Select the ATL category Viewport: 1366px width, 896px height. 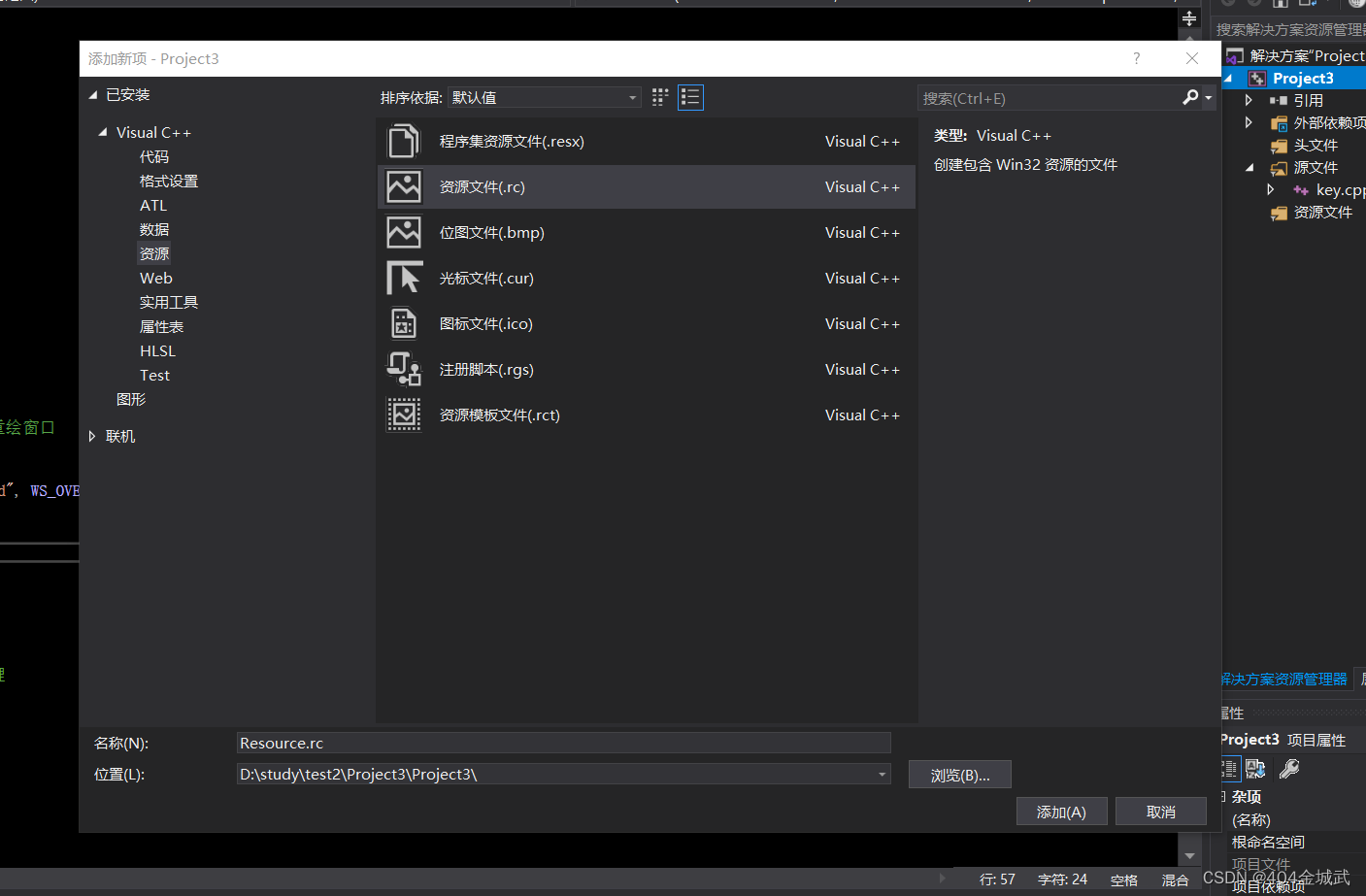click(153, 206)
